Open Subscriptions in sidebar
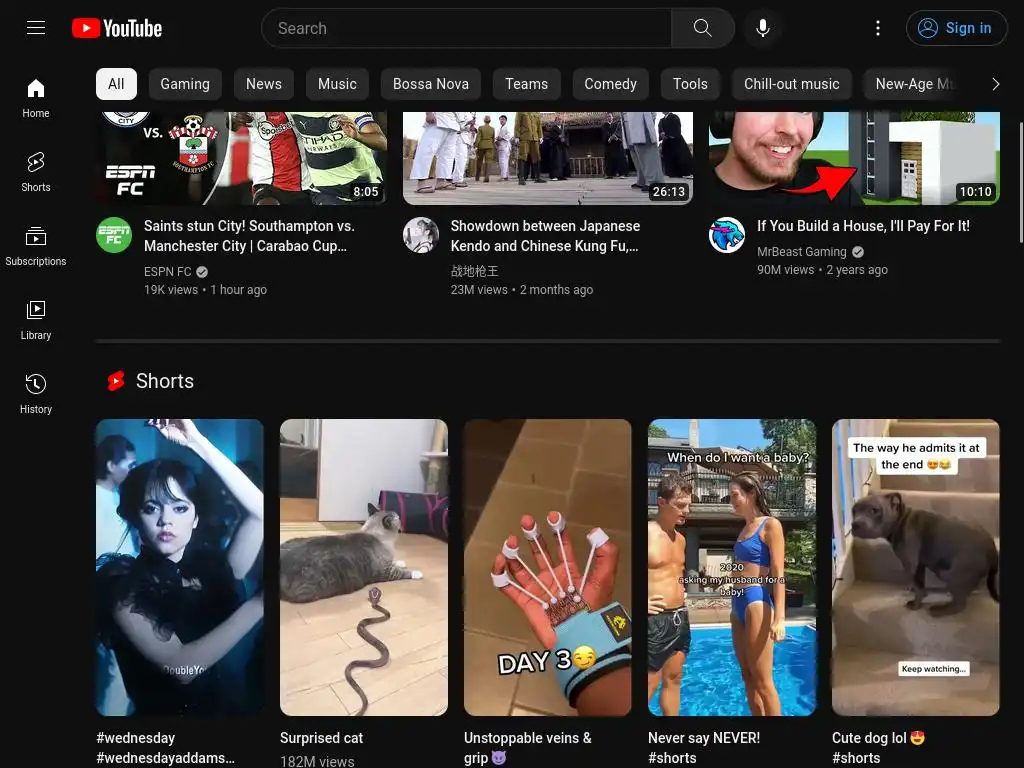 coord(36,246)
